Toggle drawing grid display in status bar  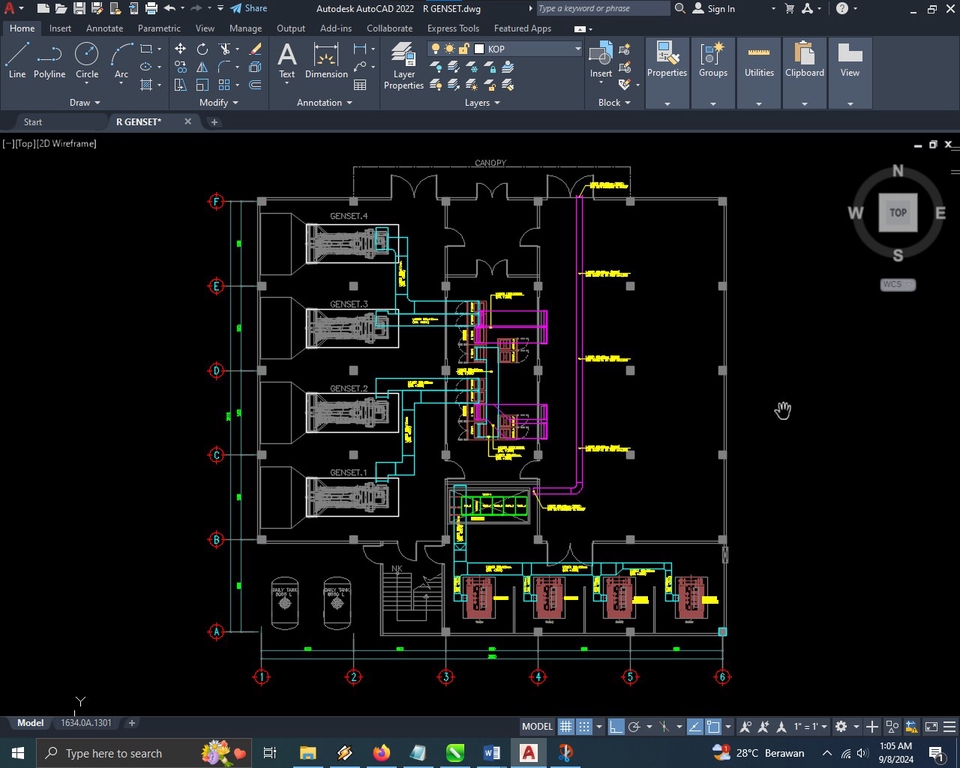(x=566, y=726)
